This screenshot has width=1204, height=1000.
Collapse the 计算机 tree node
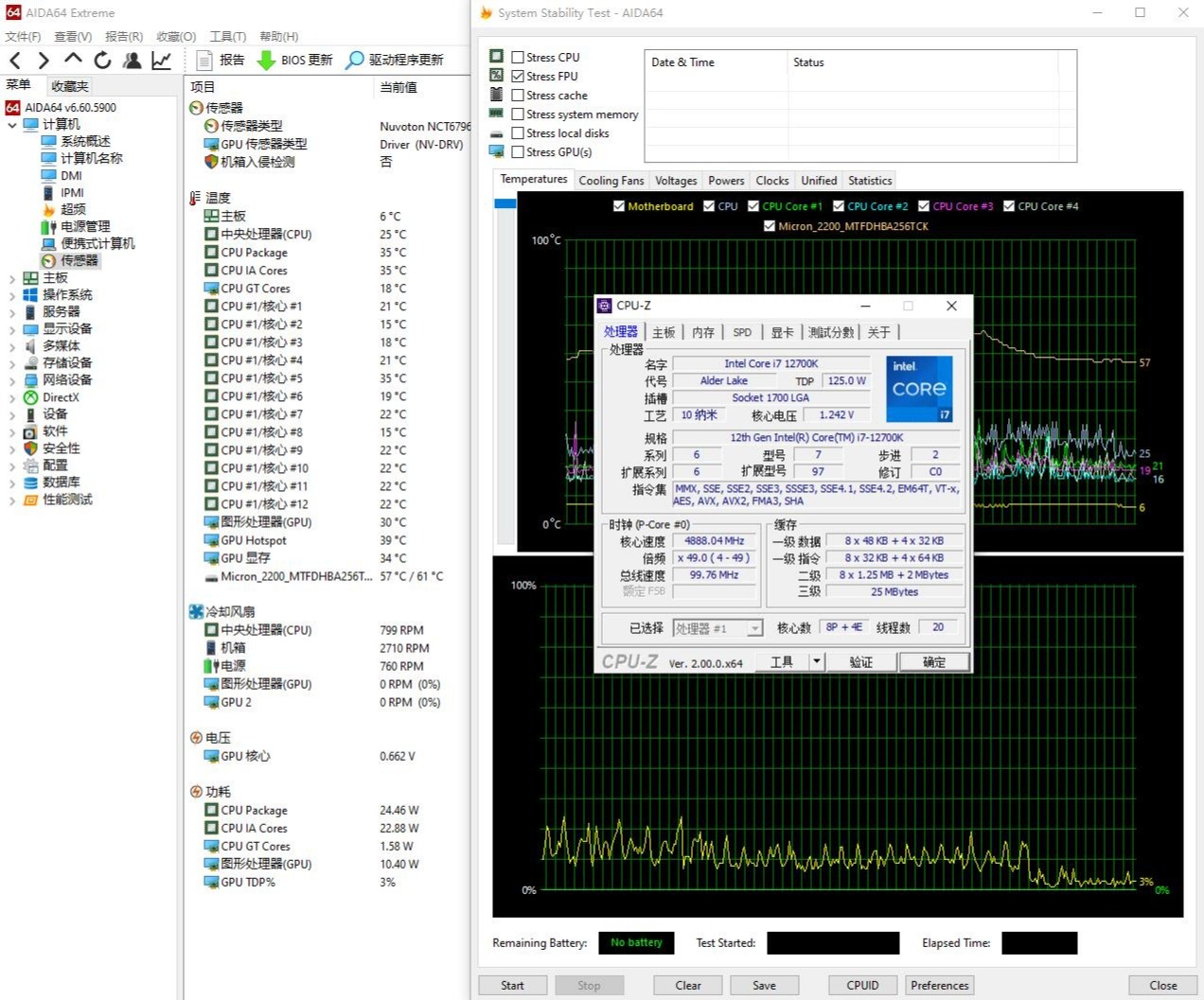11,124
